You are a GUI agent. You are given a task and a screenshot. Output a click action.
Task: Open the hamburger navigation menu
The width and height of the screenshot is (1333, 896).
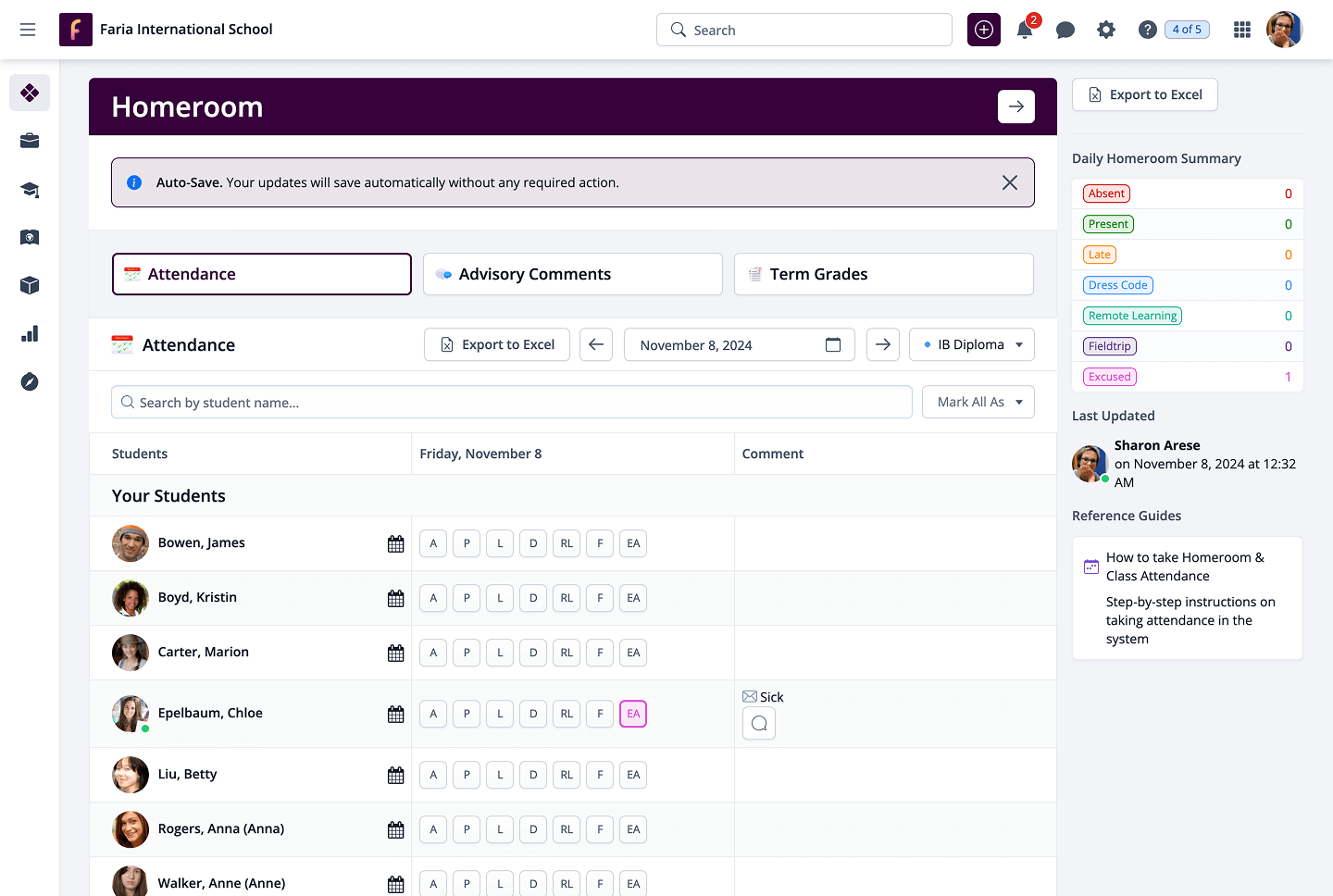(x=28, y=30)
